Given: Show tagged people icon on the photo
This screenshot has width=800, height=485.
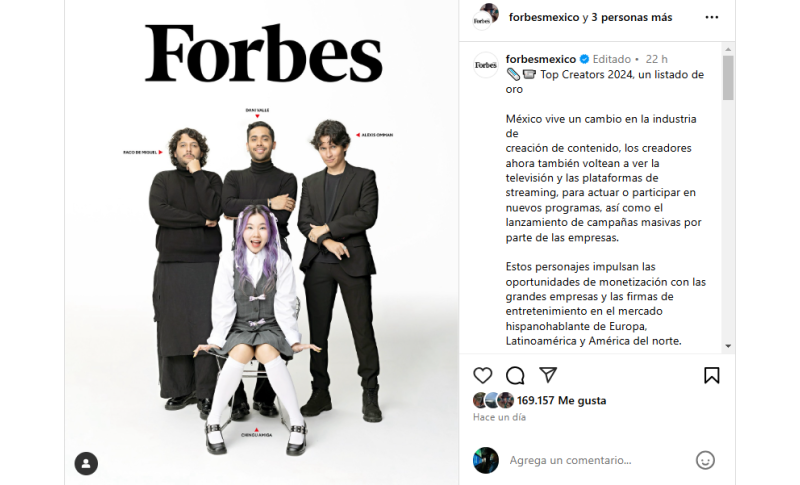Looking at the screenshot, I should [x=86, y=464].
